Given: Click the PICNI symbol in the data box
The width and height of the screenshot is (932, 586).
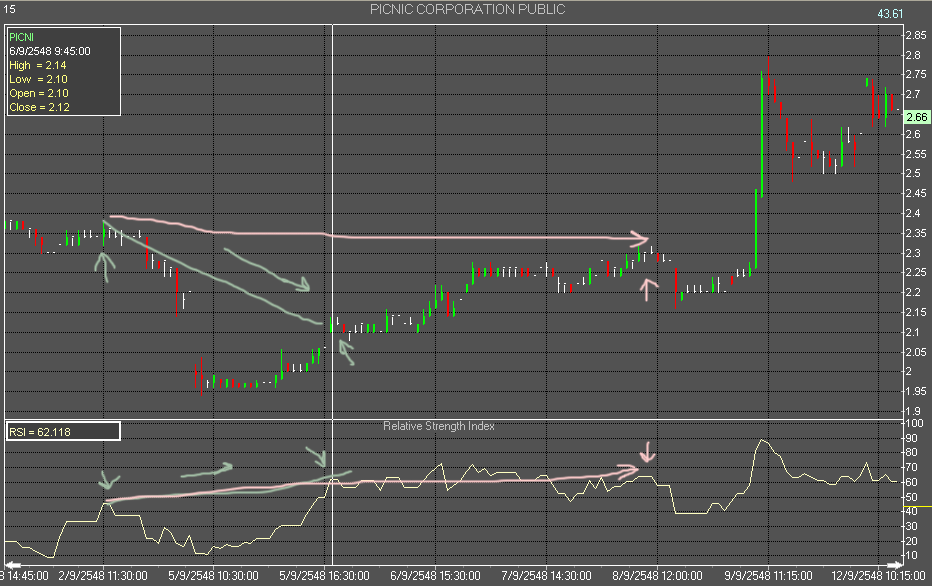Looking at the screenshot, I should click(x=21, y=37).
